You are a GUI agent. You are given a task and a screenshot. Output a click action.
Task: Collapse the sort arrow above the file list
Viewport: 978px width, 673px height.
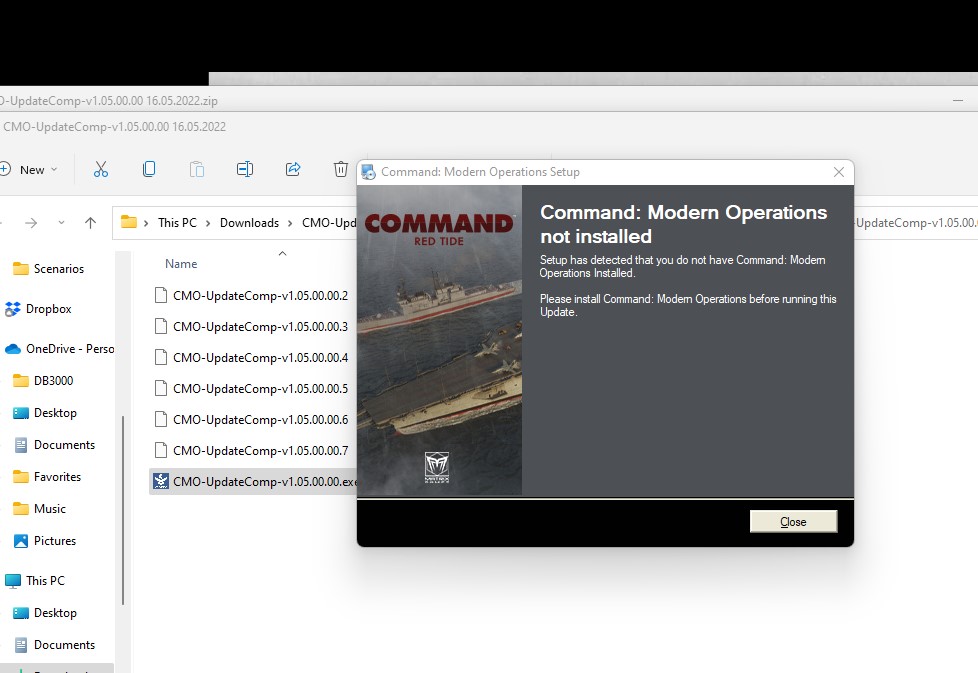point(282,253)
